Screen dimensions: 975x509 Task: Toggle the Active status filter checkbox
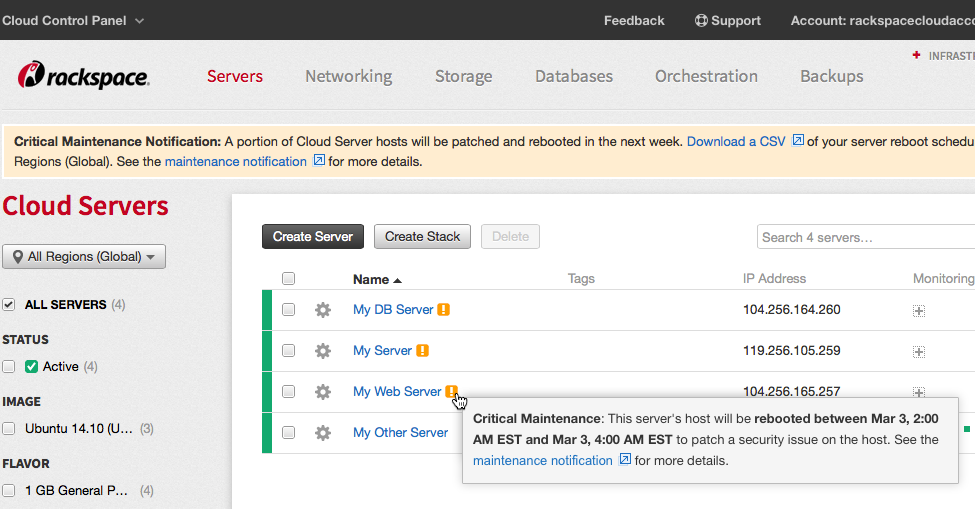[9, 367]
